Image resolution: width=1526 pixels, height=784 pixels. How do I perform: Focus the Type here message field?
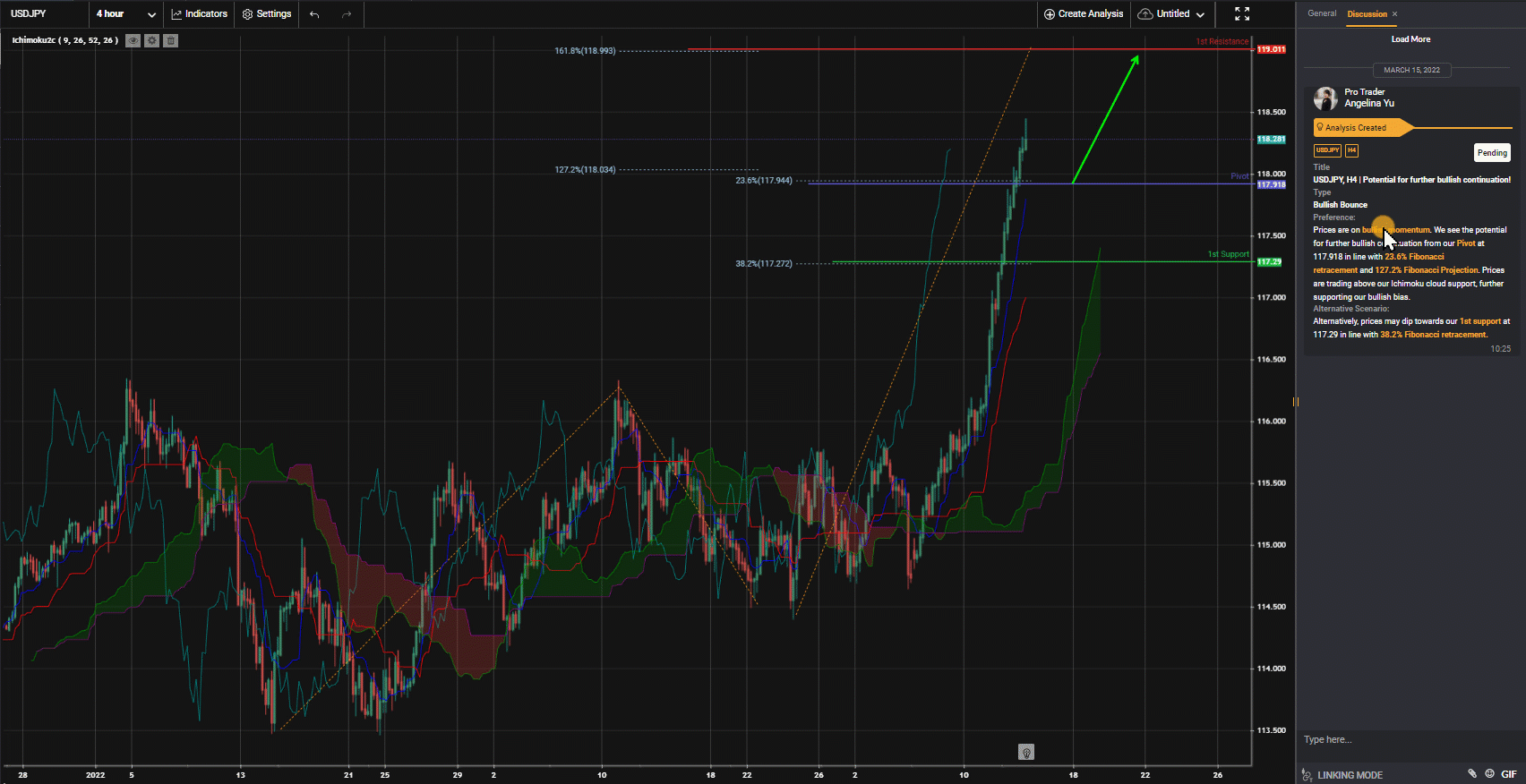[1410, 739]
